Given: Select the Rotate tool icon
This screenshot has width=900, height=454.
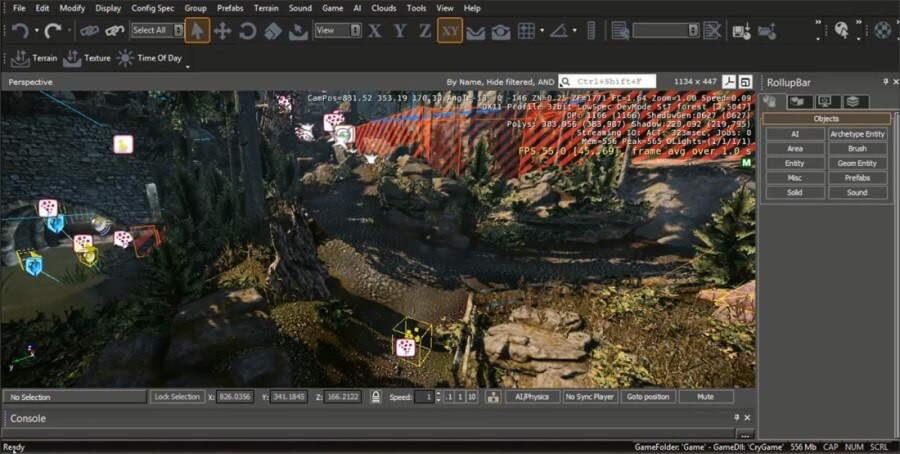Looking at the screenshot, I should tap(247, 31).
